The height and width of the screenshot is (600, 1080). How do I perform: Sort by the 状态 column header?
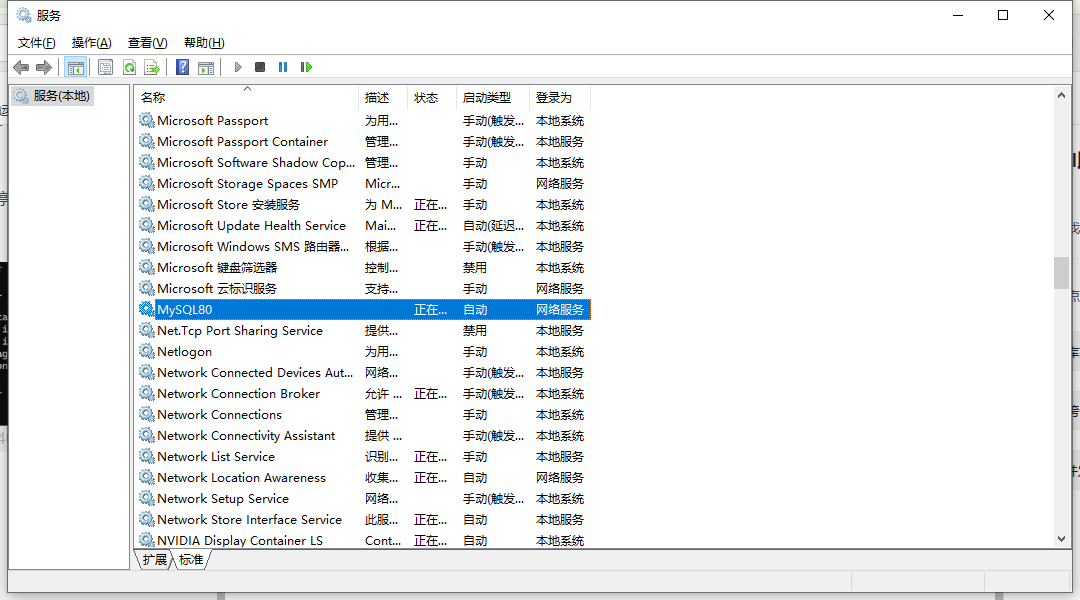pos(432,98)
